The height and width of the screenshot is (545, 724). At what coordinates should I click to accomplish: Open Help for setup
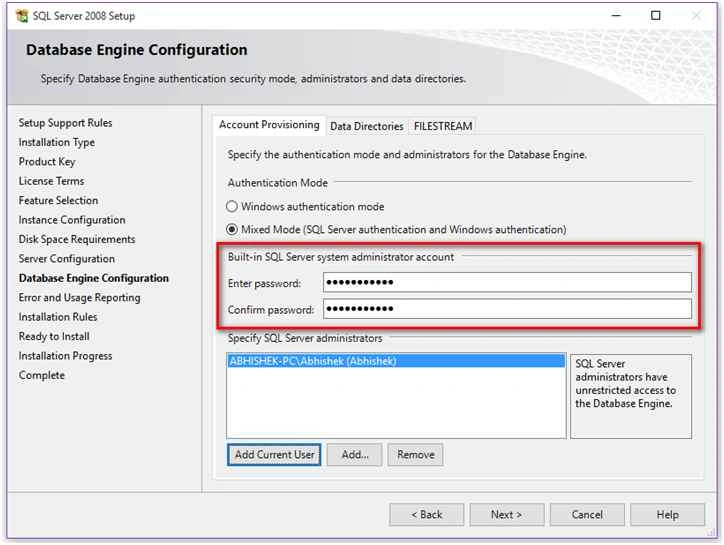(x=668, y=515)
